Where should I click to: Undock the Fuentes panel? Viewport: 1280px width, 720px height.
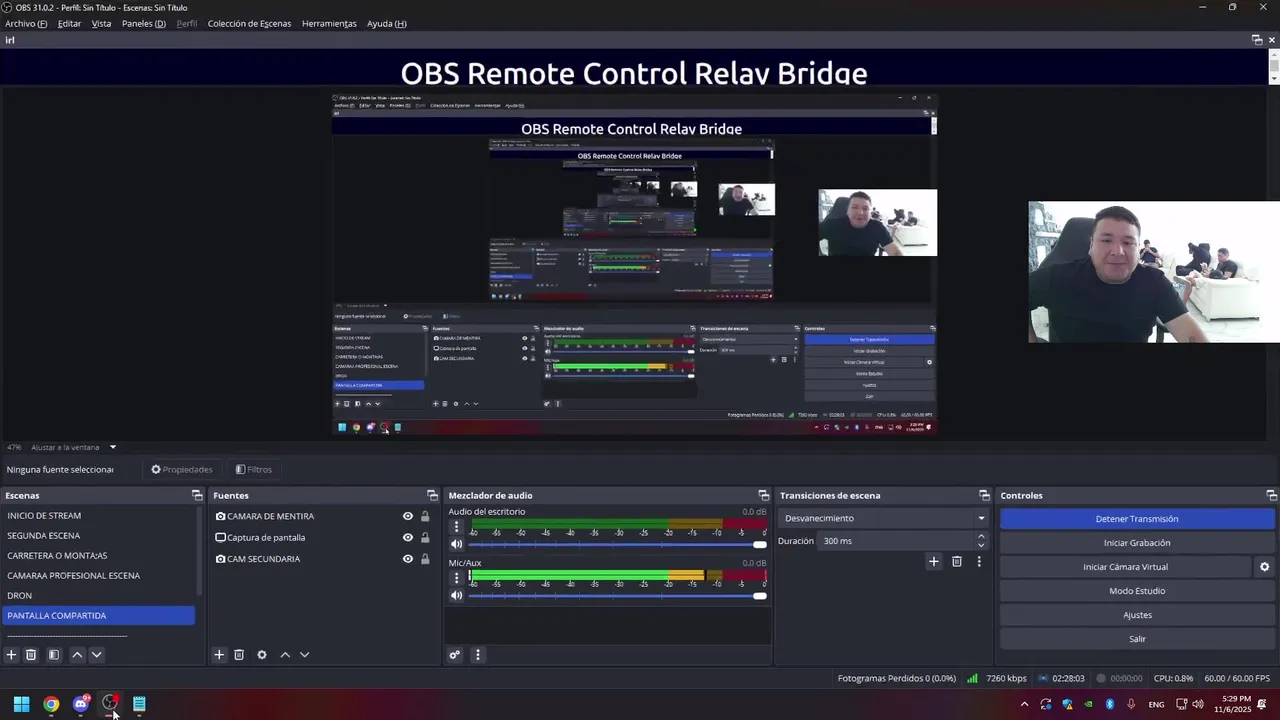432,496
